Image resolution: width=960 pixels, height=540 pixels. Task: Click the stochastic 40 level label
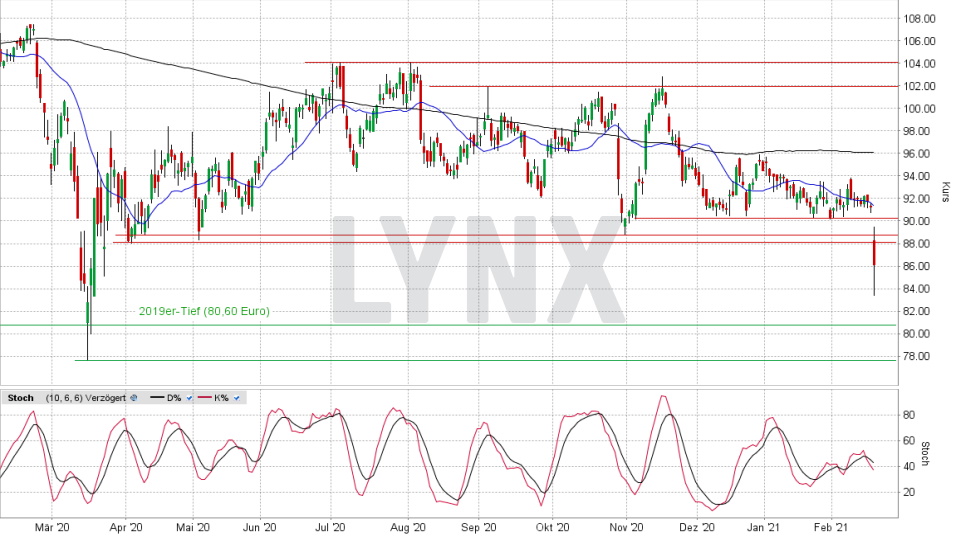pos(909,467)
